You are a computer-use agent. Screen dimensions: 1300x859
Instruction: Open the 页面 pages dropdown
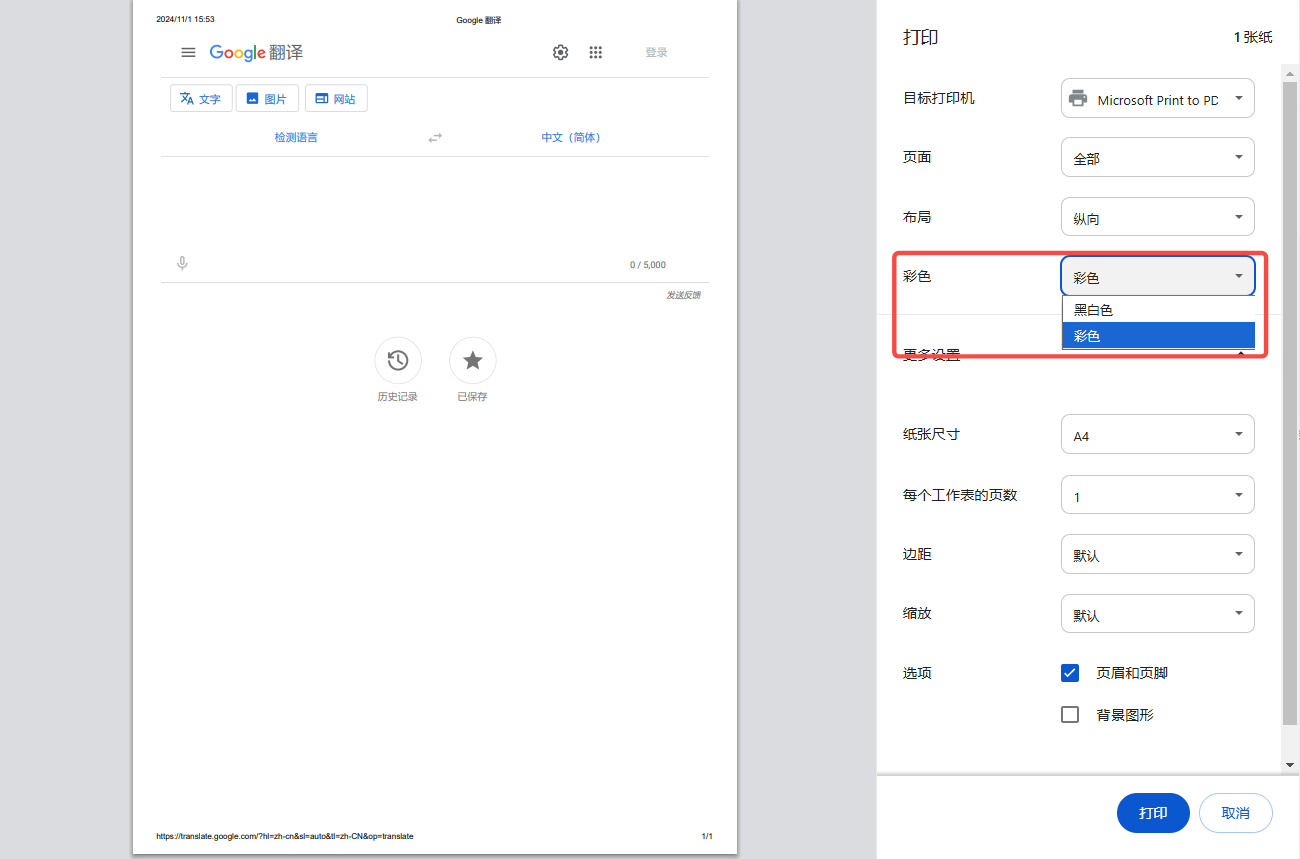[1157, 157]
